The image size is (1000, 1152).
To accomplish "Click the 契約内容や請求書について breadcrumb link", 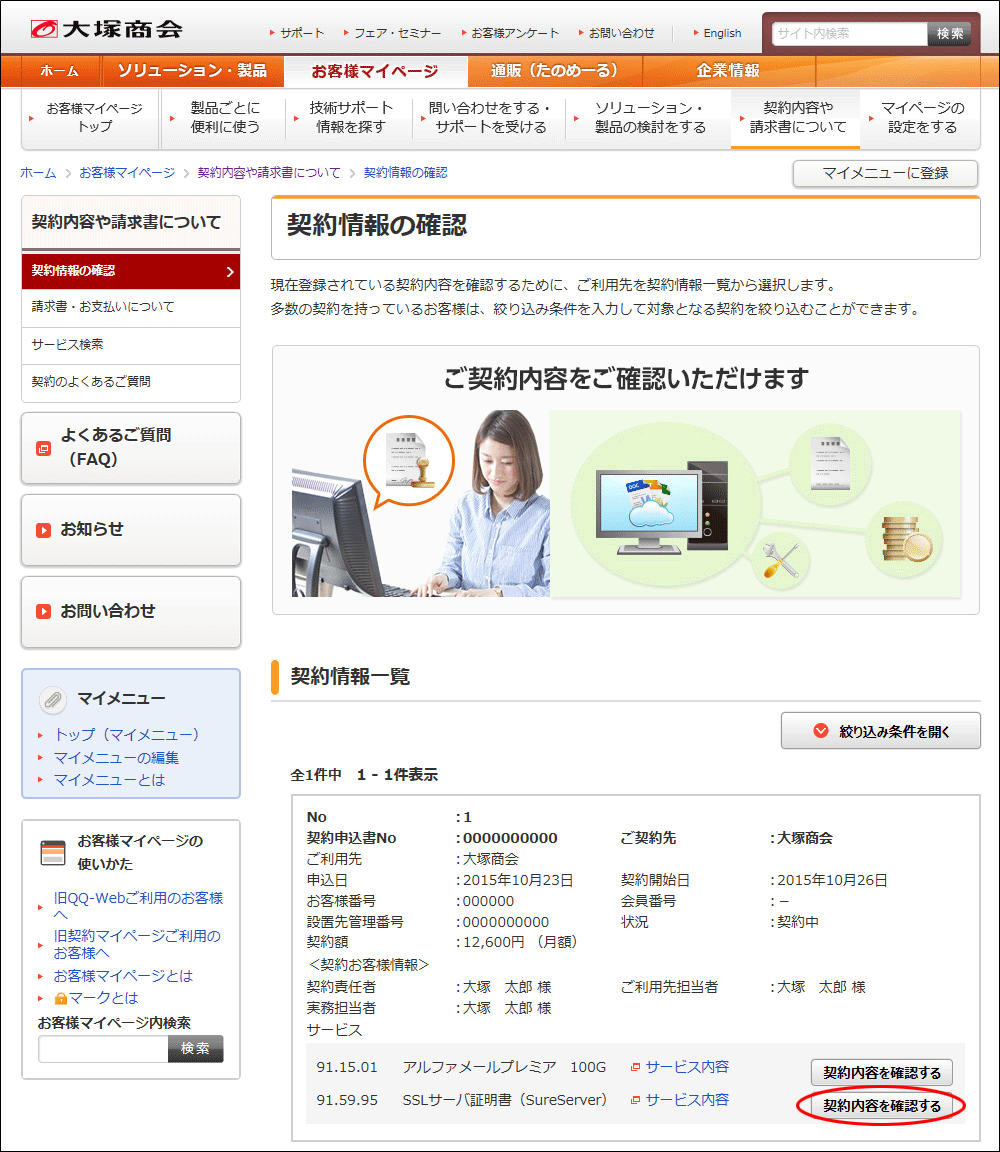I will pyautogui.click(x=269, y=173).
